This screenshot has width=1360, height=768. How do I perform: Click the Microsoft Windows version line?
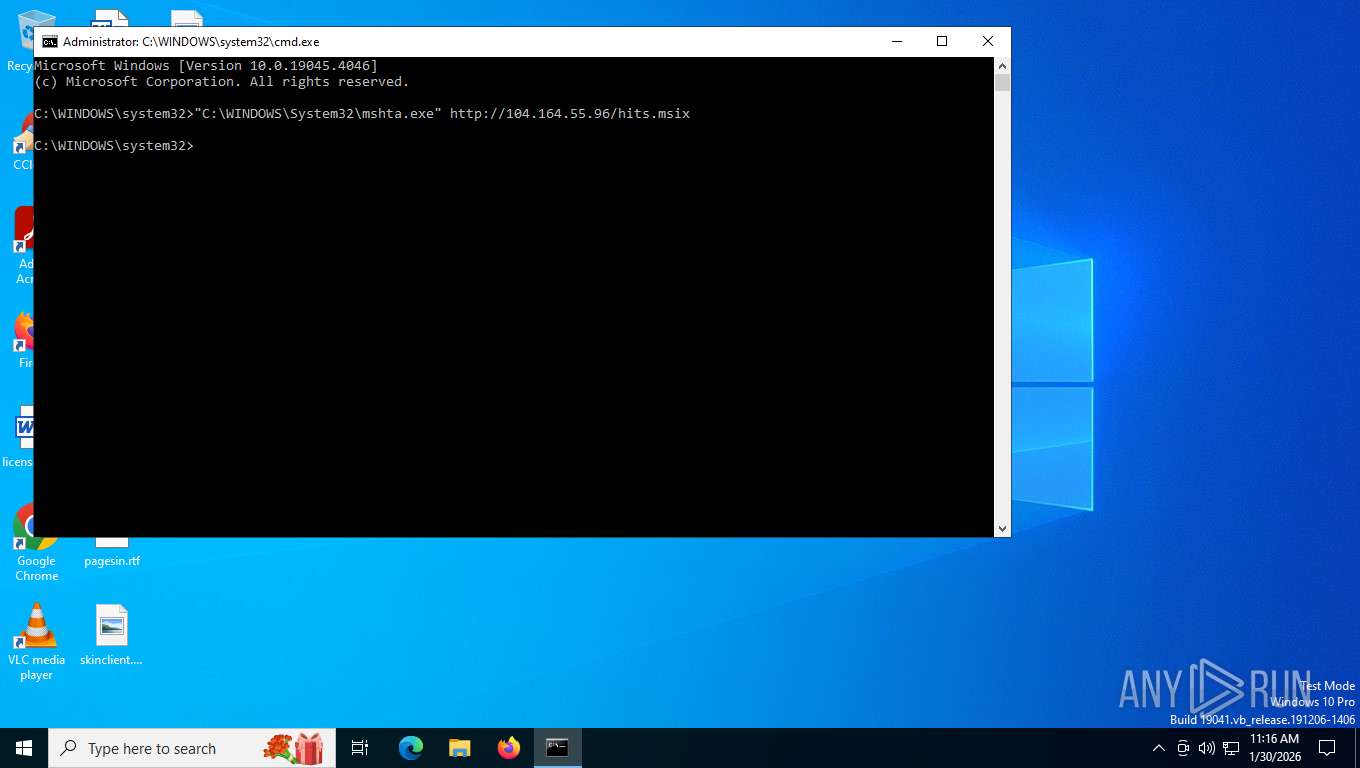point(206,66)
